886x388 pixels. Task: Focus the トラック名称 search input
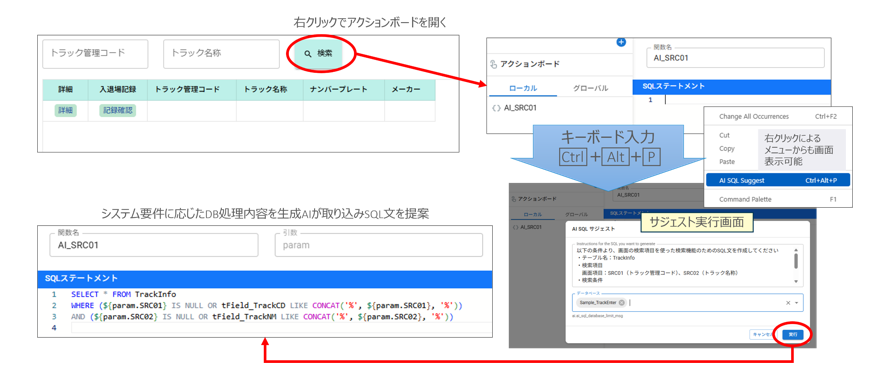tap(222, 54)
